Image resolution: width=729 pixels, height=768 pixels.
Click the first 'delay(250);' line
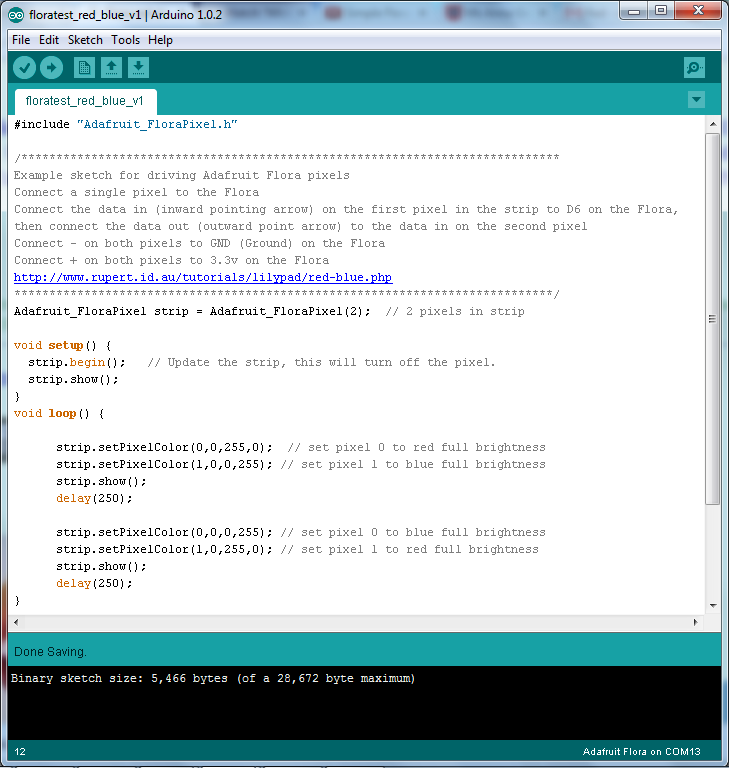94,499
